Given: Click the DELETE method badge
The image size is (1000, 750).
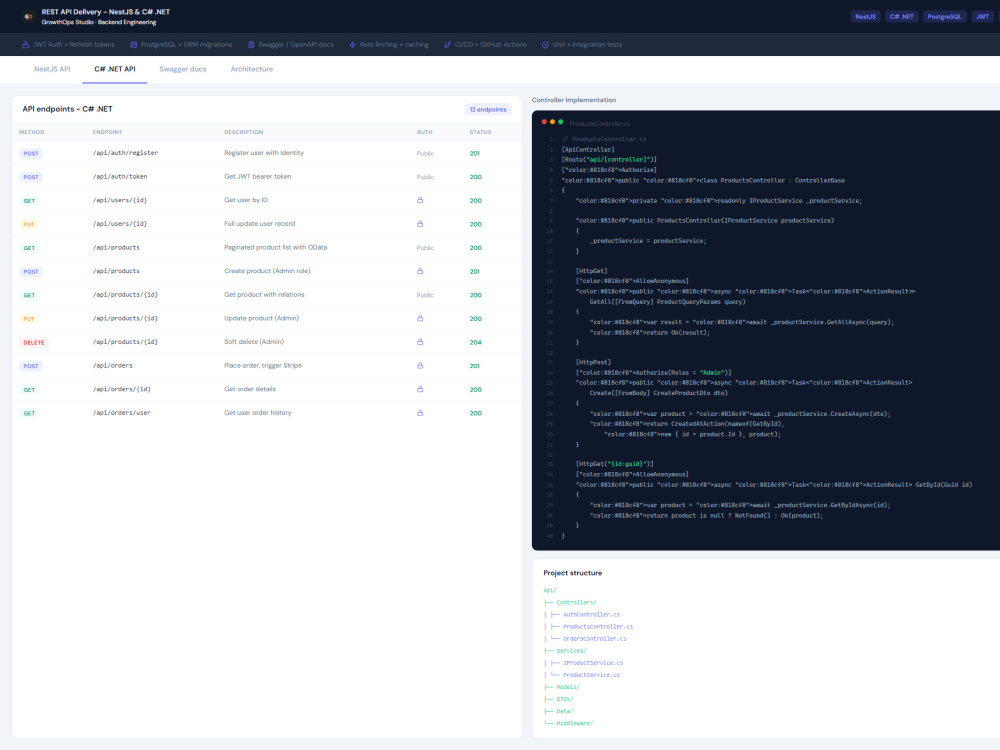Looking at the screenshot, I should (34, 342).
